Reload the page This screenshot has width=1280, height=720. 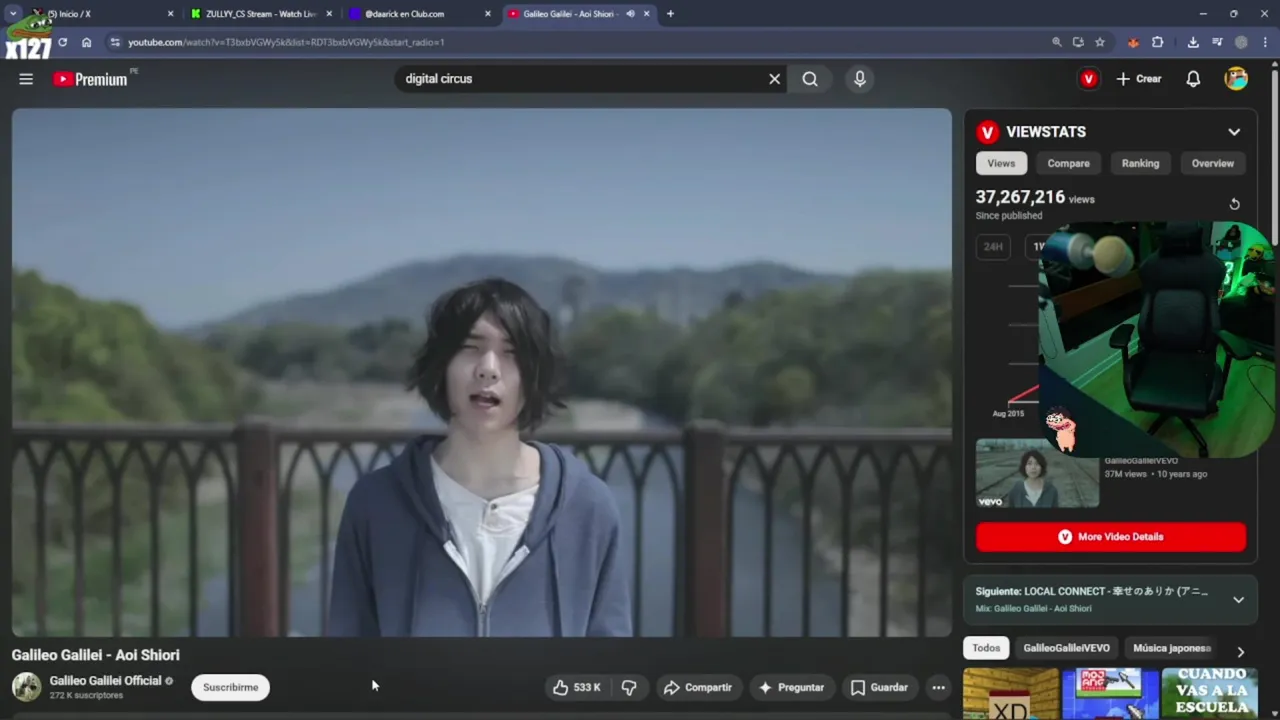(62, 42)
